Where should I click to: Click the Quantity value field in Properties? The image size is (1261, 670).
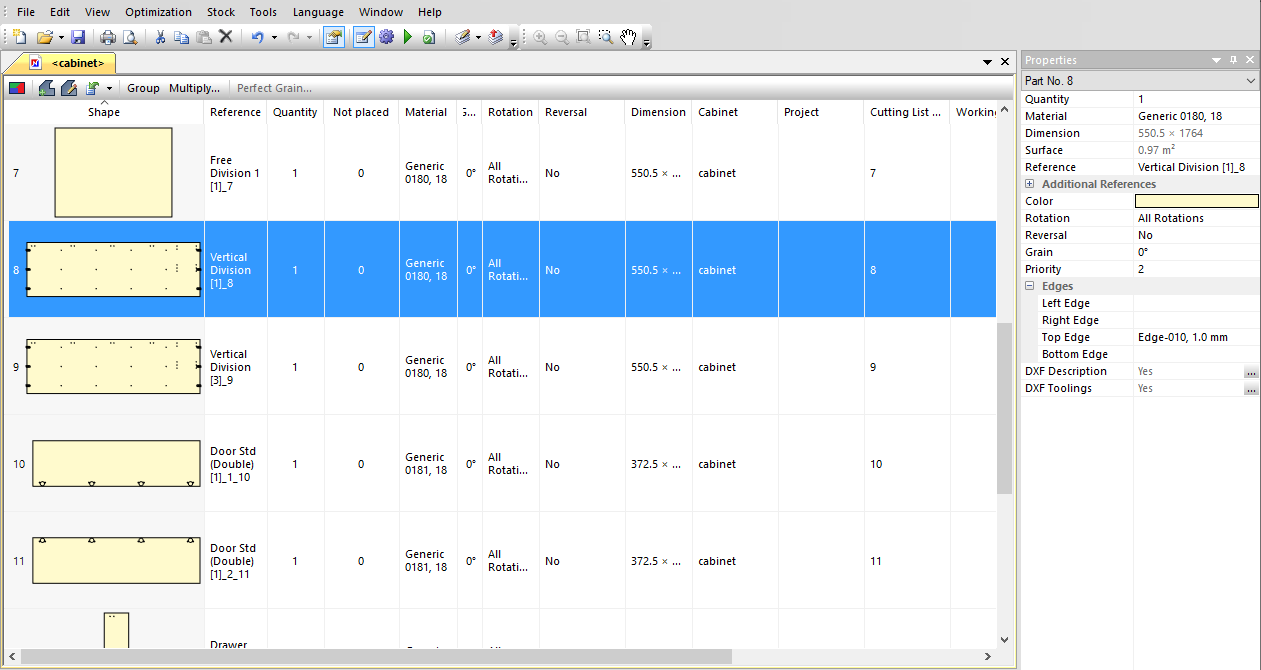[x=1197, y=100]
